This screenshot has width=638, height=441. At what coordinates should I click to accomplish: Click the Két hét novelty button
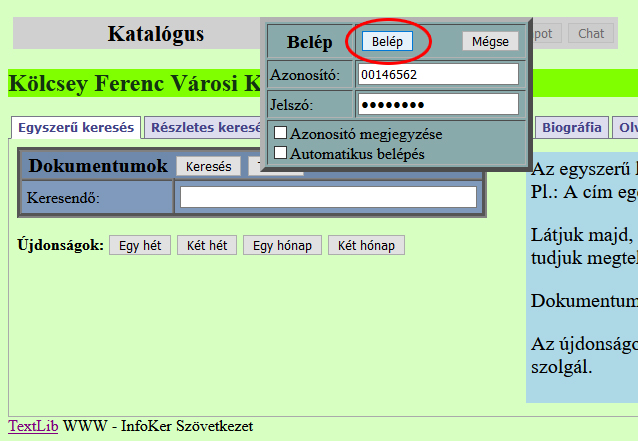pyautogui.click(x=207, y=246)
